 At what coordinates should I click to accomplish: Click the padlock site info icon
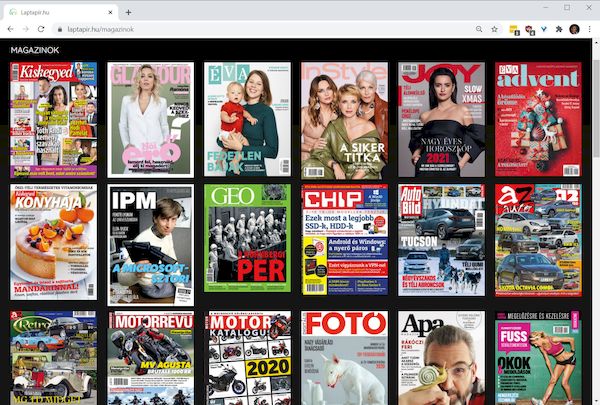coord(60,29)
